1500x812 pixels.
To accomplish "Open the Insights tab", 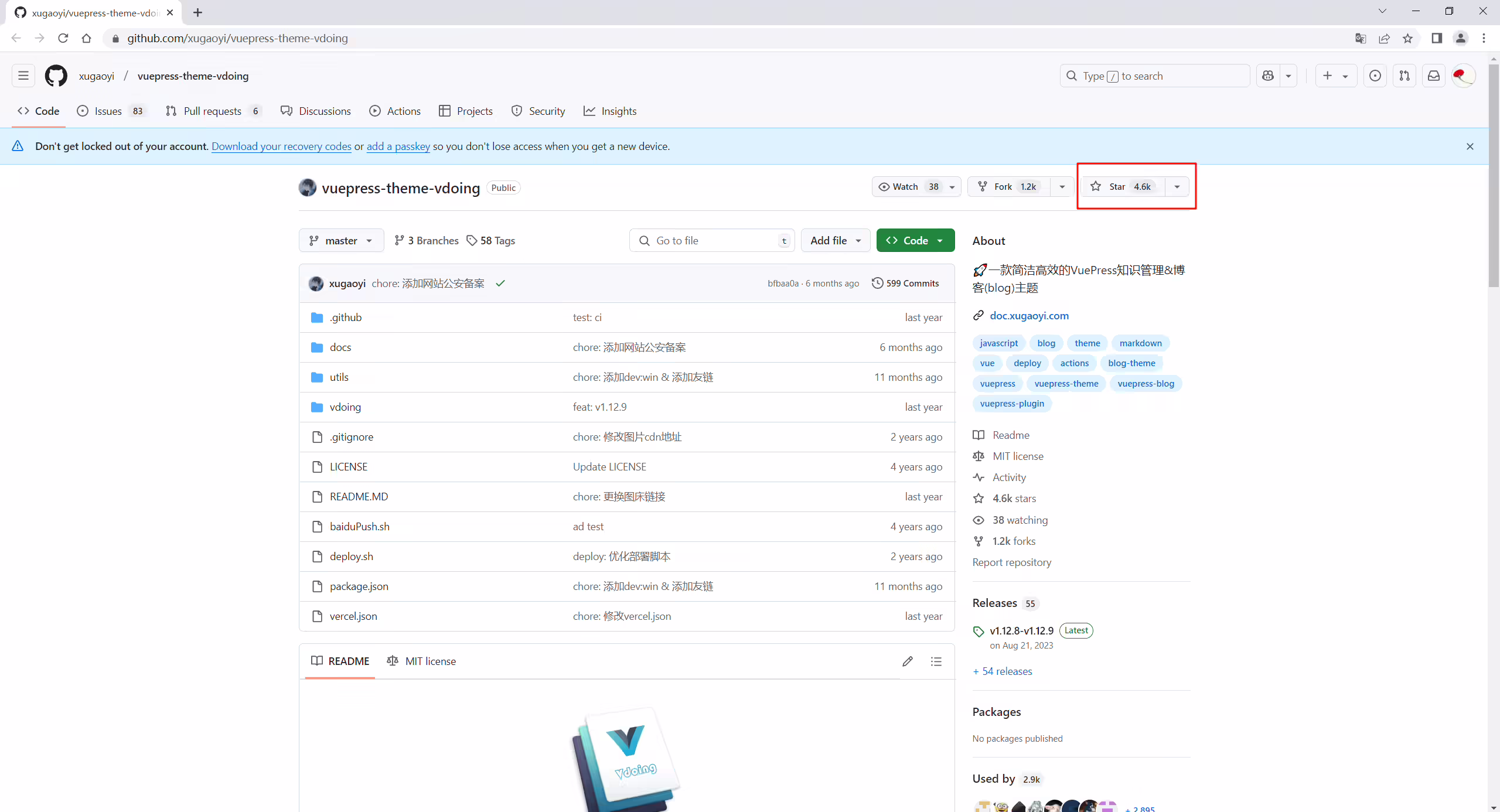I will tap(610, 111).
